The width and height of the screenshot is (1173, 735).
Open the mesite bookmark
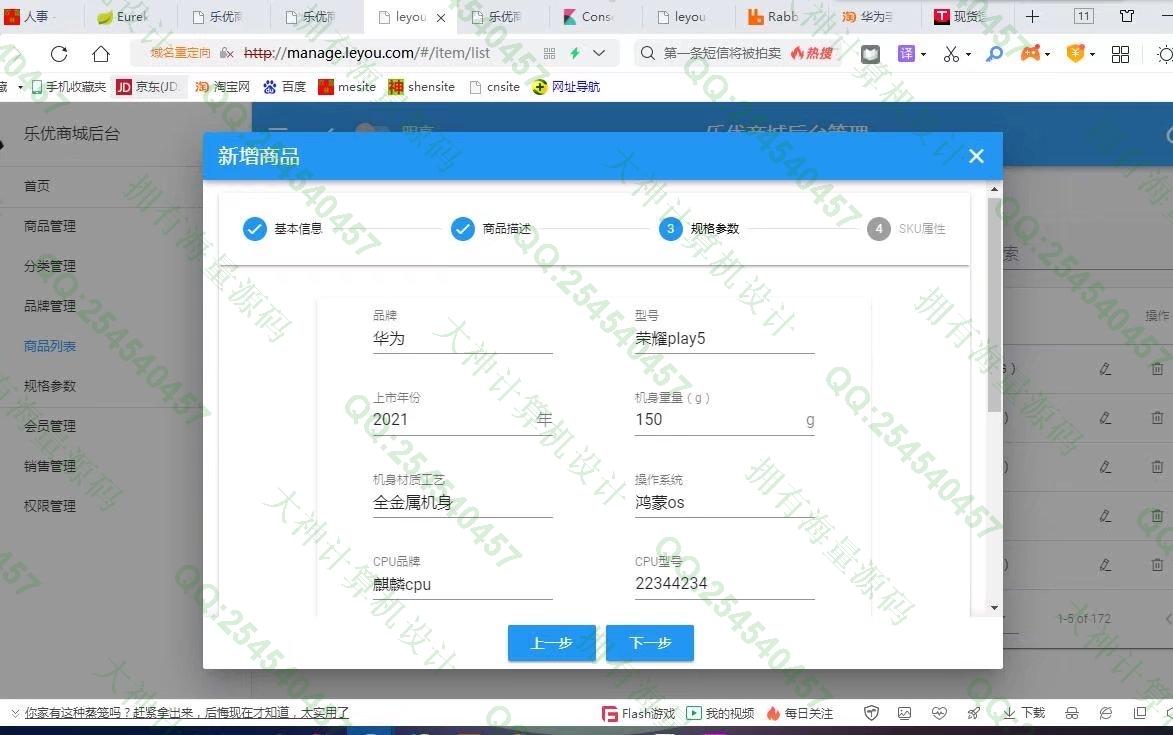(347, 87)
